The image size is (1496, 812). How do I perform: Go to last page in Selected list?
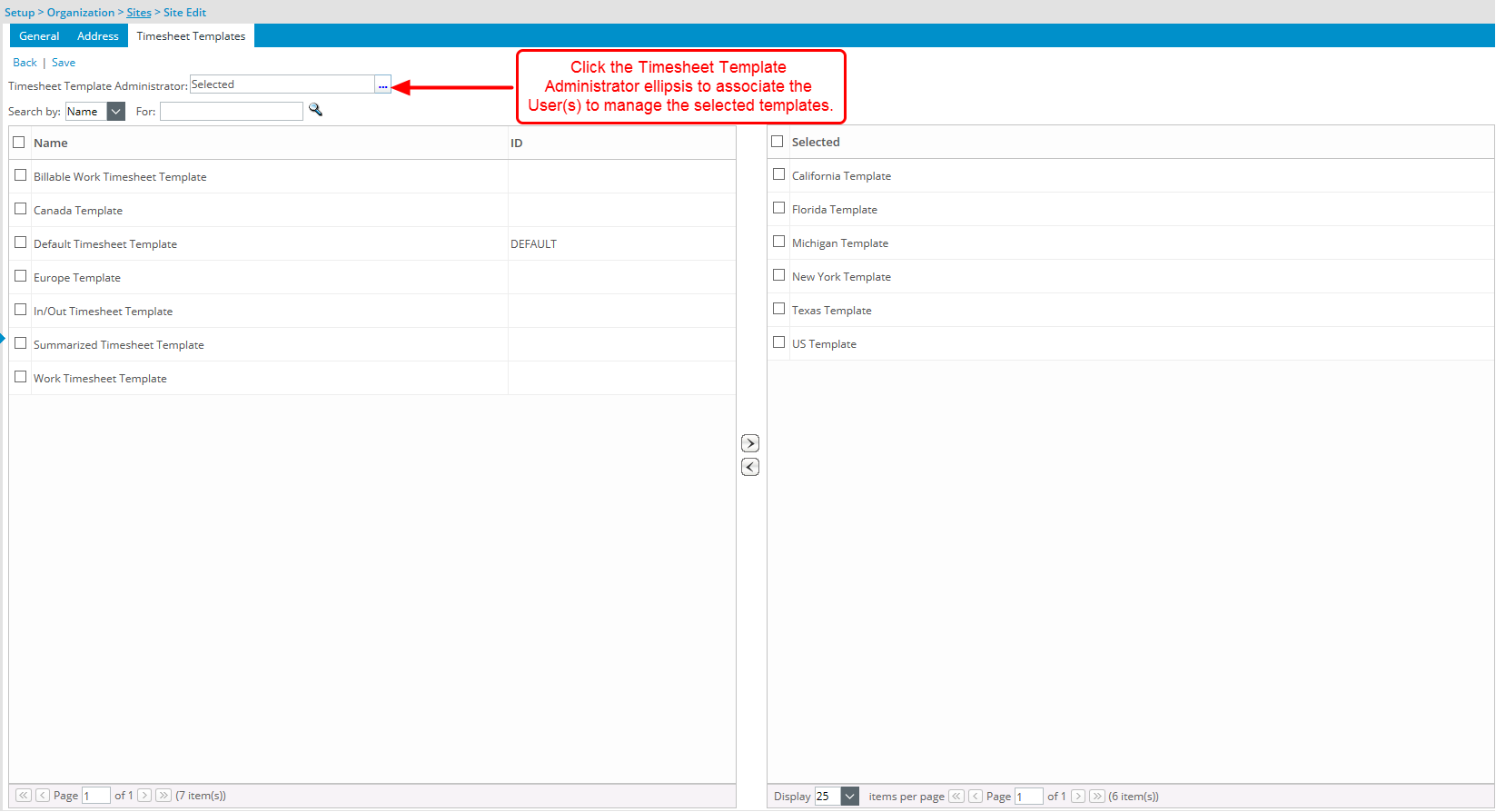(x=1097, y=796)
